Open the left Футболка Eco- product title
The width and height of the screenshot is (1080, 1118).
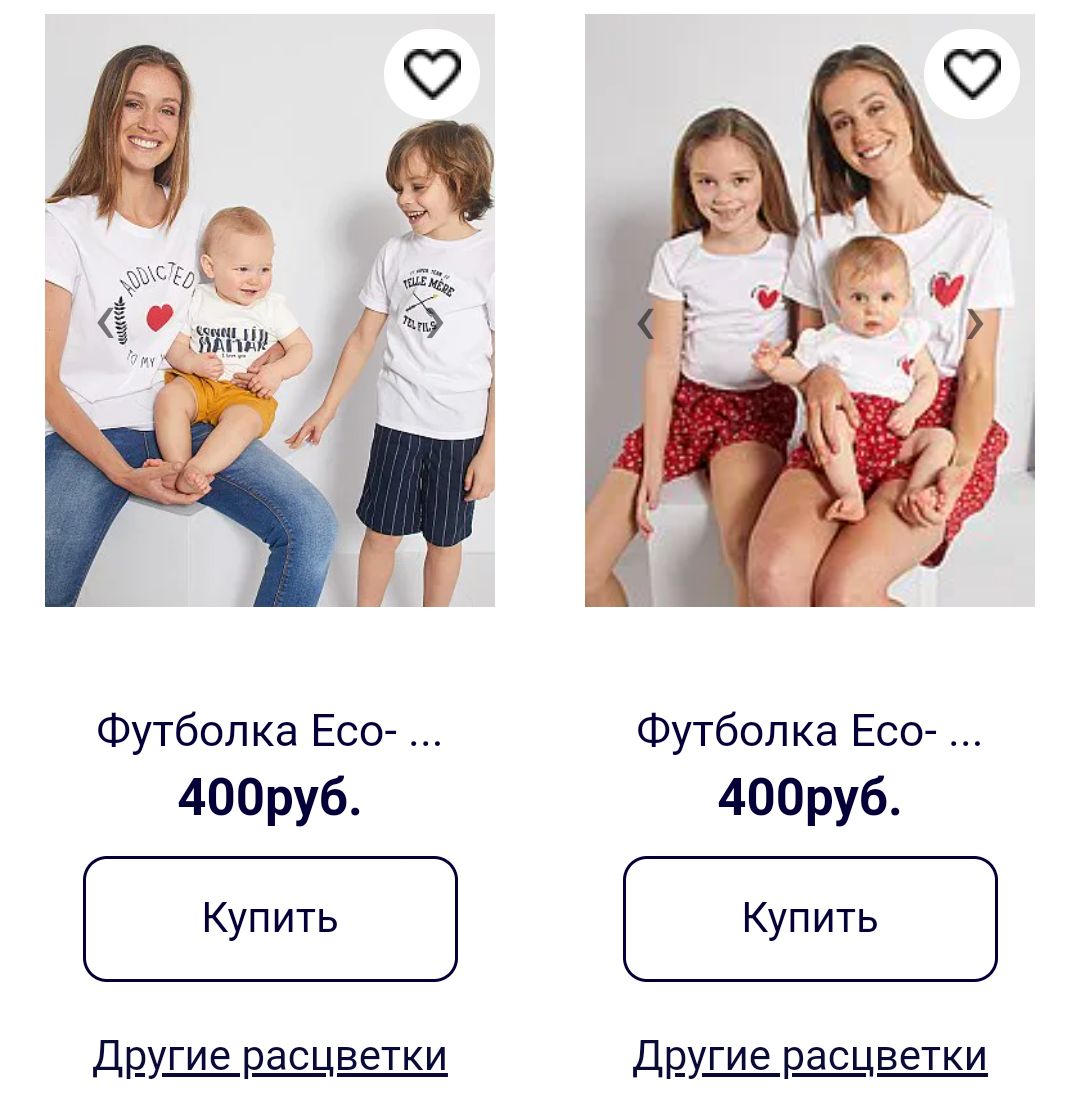(270, 731)
